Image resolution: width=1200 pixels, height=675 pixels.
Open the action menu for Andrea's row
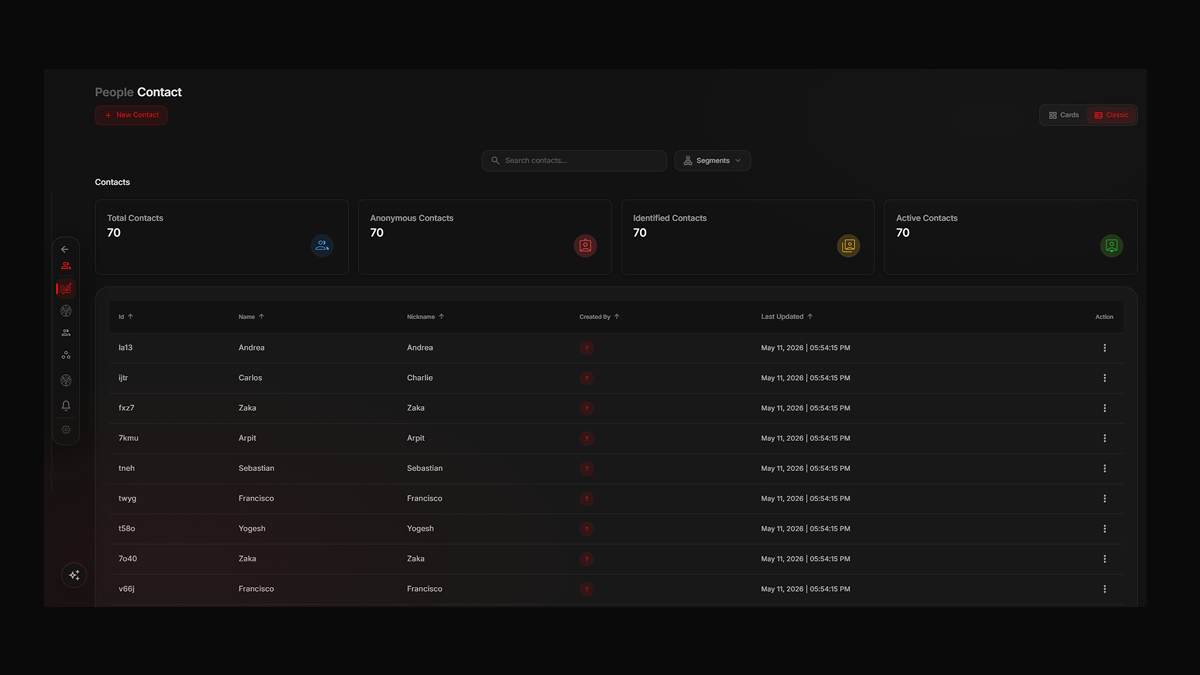(x=1104, y=348)
